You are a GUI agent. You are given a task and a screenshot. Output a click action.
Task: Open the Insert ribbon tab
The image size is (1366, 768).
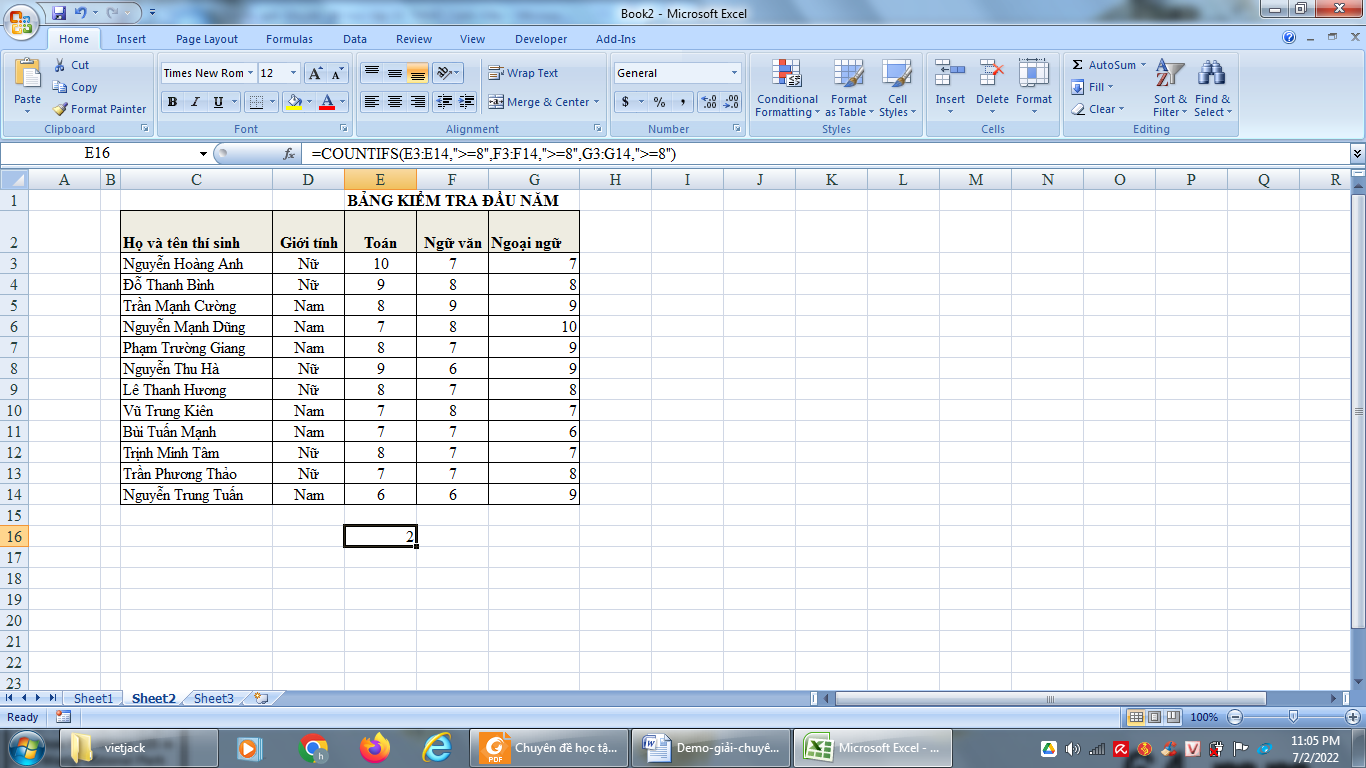[x=131, y=39]
